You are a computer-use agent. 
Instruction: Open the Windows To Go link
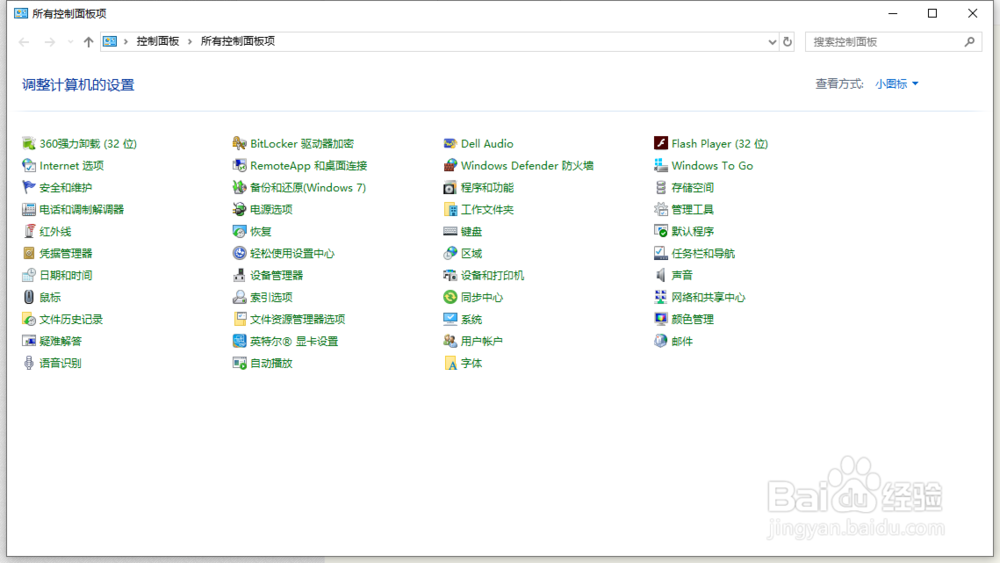(x=712, y=166)
